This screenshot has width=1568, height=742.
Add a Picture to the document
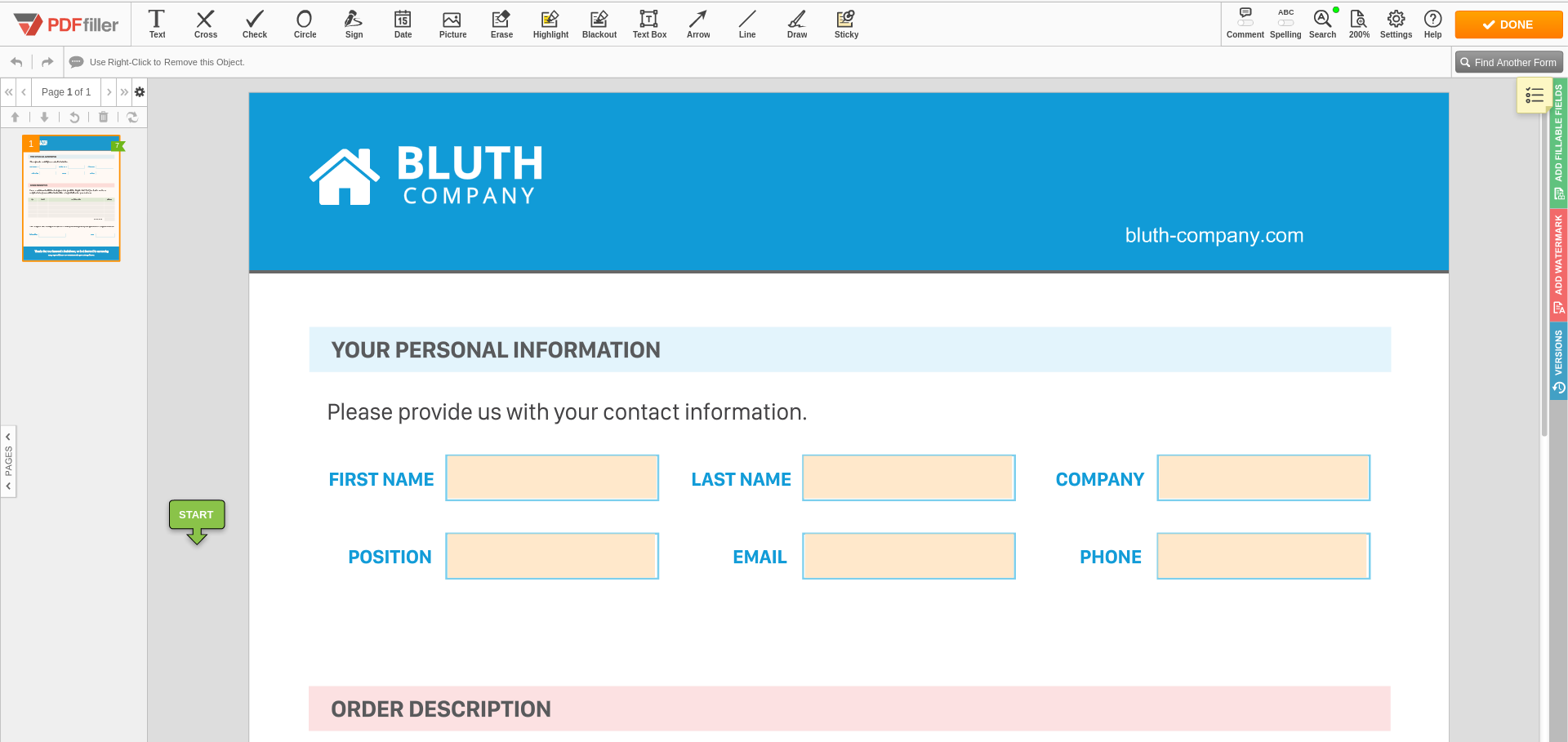(x=452, y=24)
